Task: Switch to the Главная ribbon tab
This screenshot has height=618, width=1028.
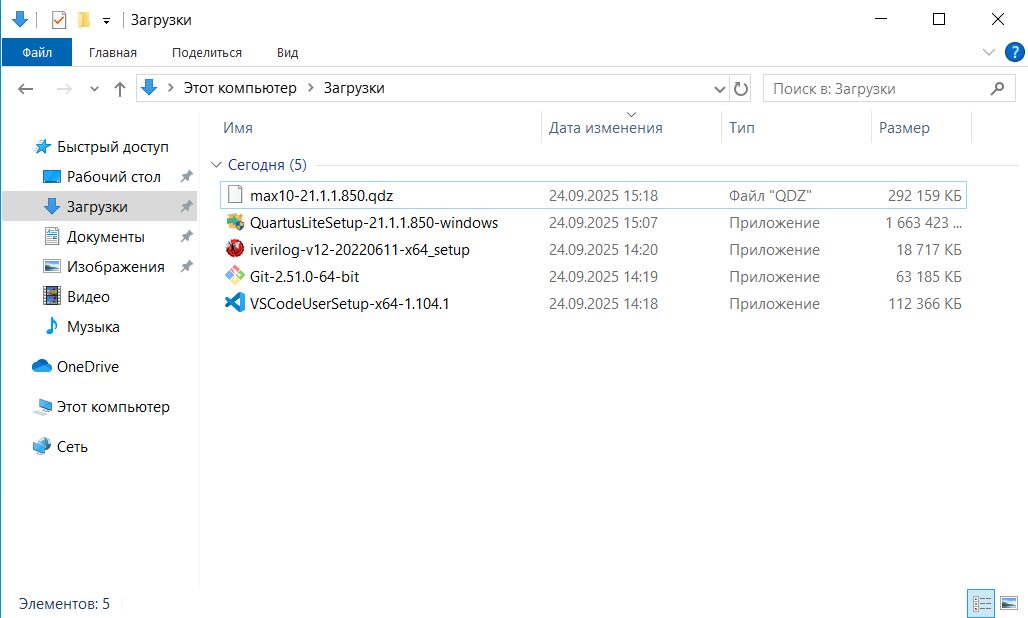Action: (x=113, y=52)
